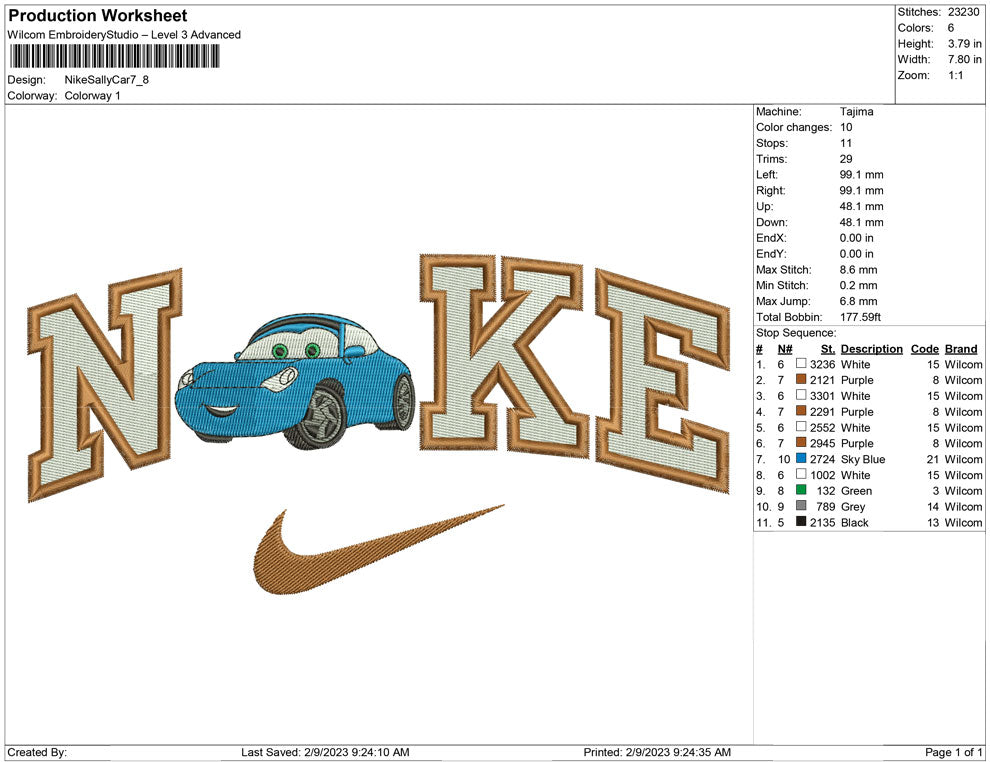Click the White swatch in stop 1
The height and width of the screenshot is (762, 990).
point(801,364)
